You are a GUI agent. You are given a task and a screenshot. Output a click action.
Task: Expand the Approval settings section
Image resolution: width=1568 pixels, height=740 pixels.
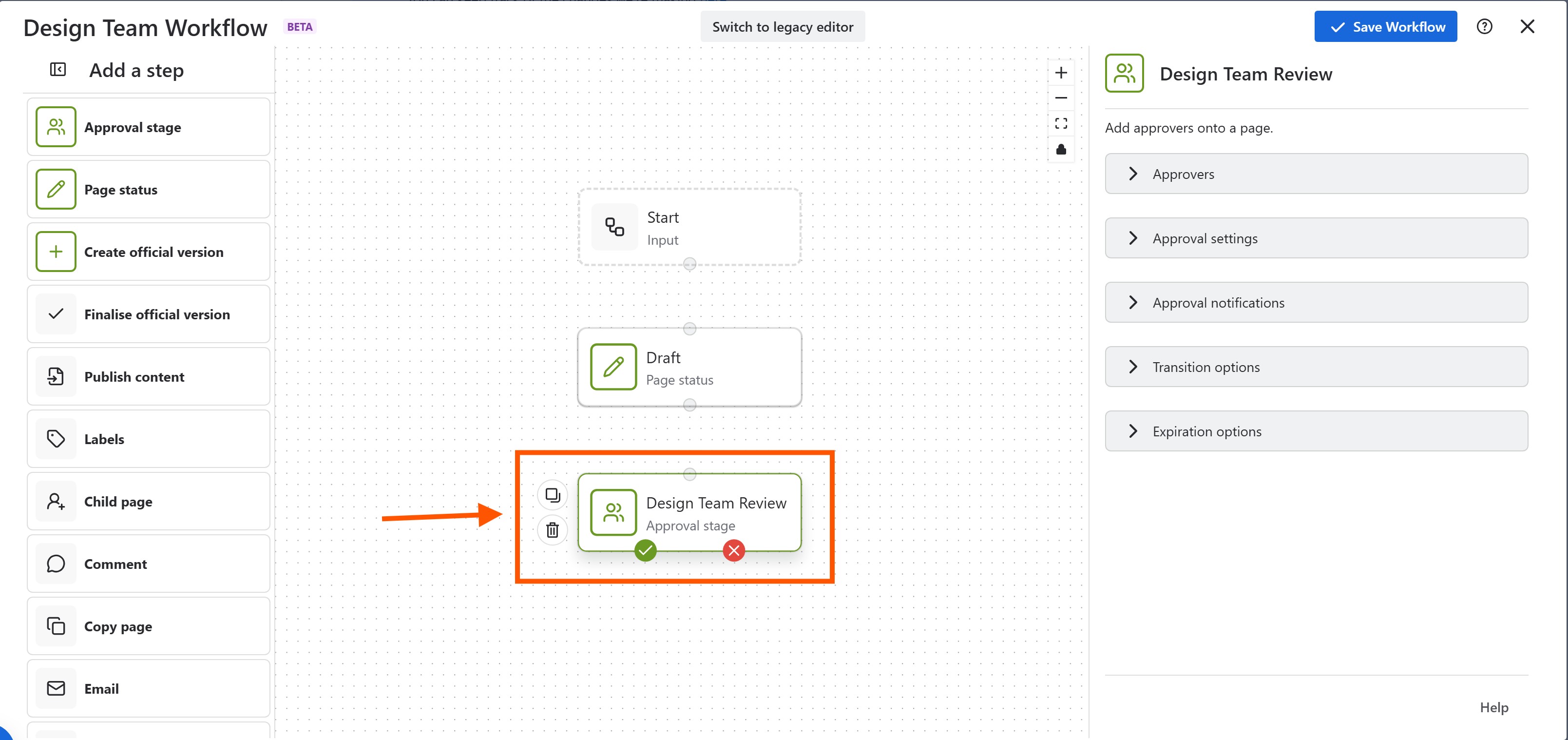pyautogui.click(x=1316, y=238)
